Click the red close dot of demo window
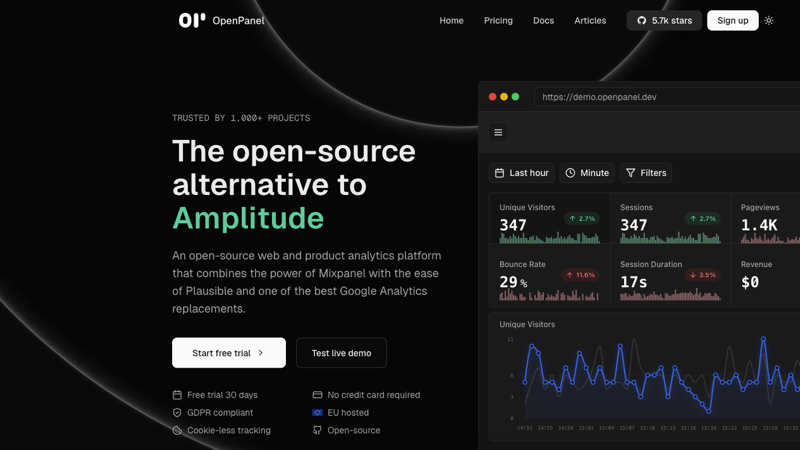The image size is (800, 450). (492, 97)
